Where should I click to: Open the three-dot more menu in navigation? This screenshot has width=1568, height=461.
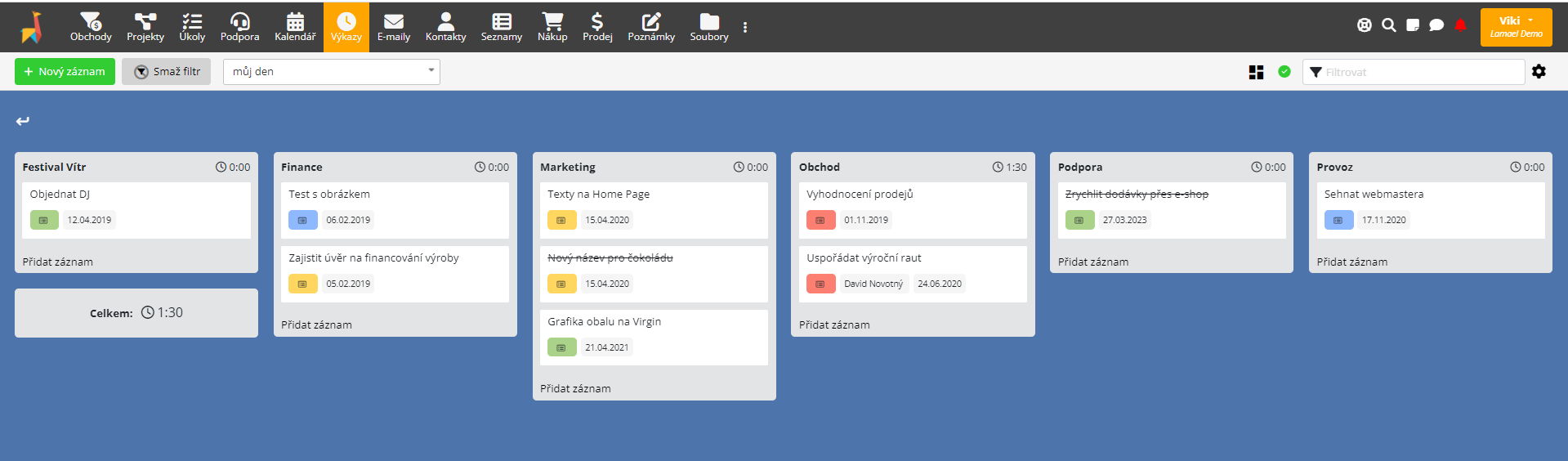pyautogui.click(x=745, y=27)
